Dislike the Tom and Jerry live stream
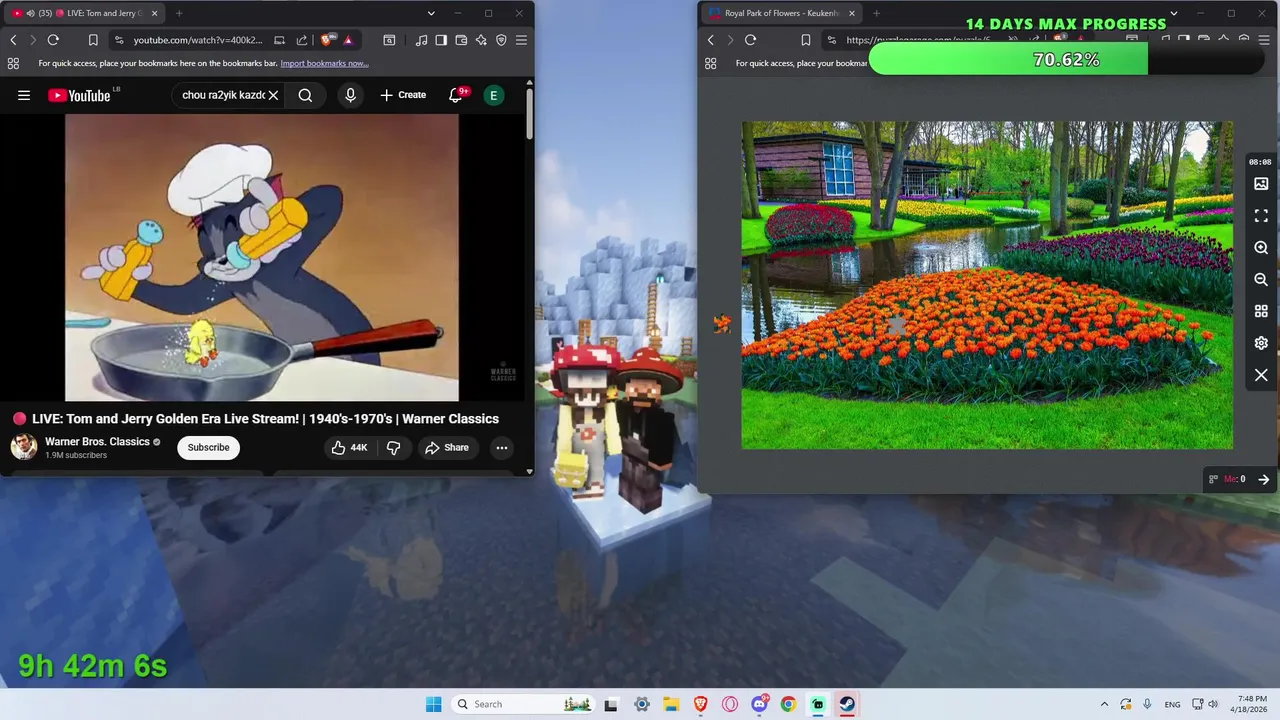Viewport: 1280px width, 720px height. click(393, 447)
